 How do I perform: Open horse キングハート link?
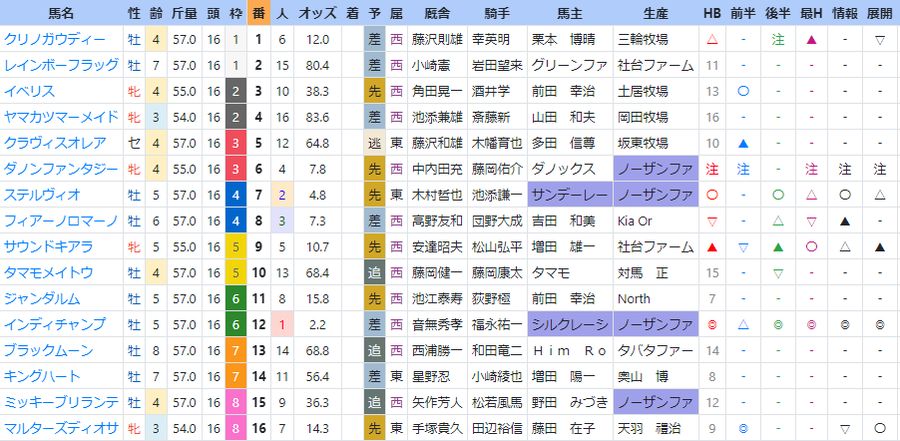tap(42, 376)
